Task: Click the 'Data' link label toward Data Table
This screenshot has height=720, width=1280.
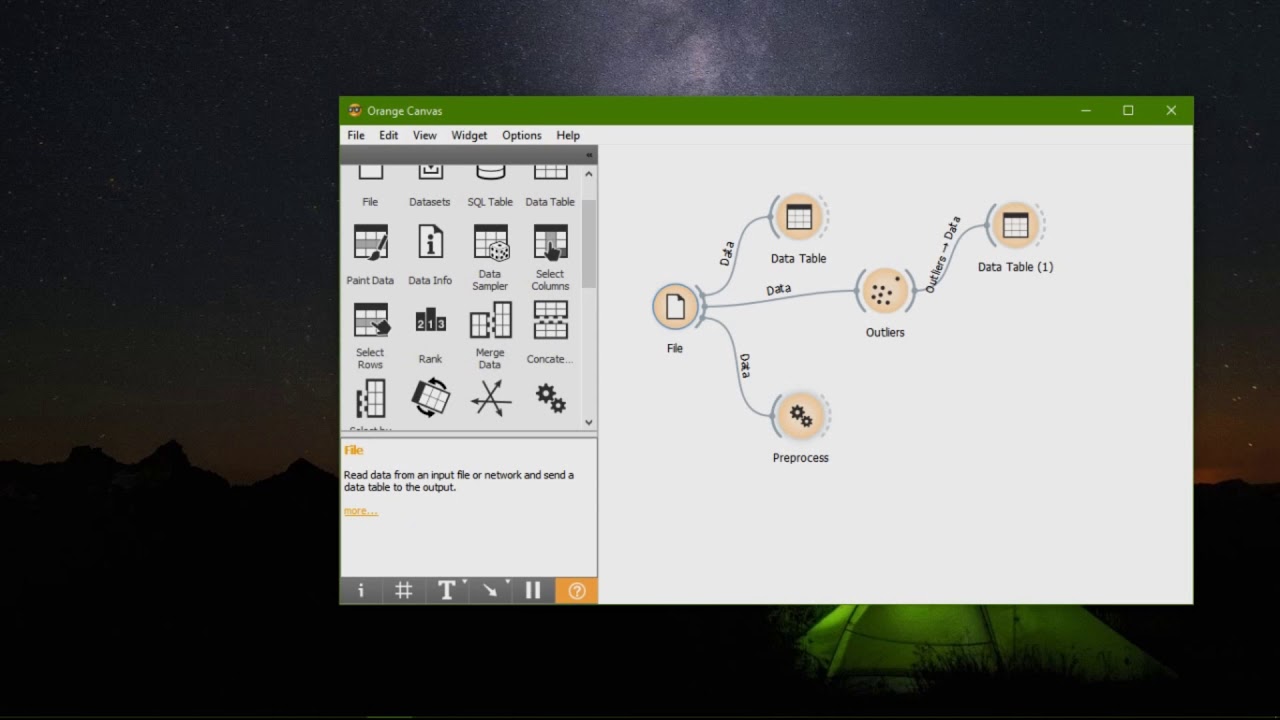Action: click(727, 253)
